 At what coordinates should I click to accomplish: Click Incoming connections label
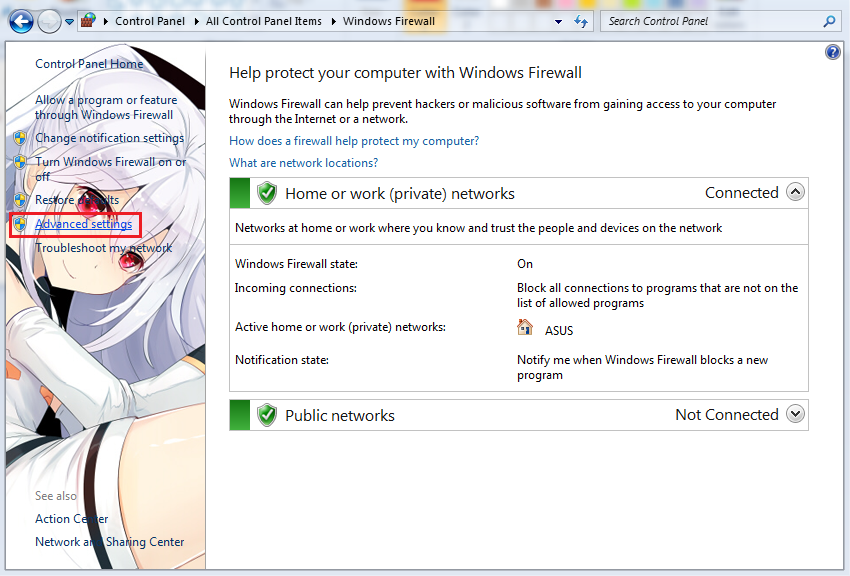[295, 288]
